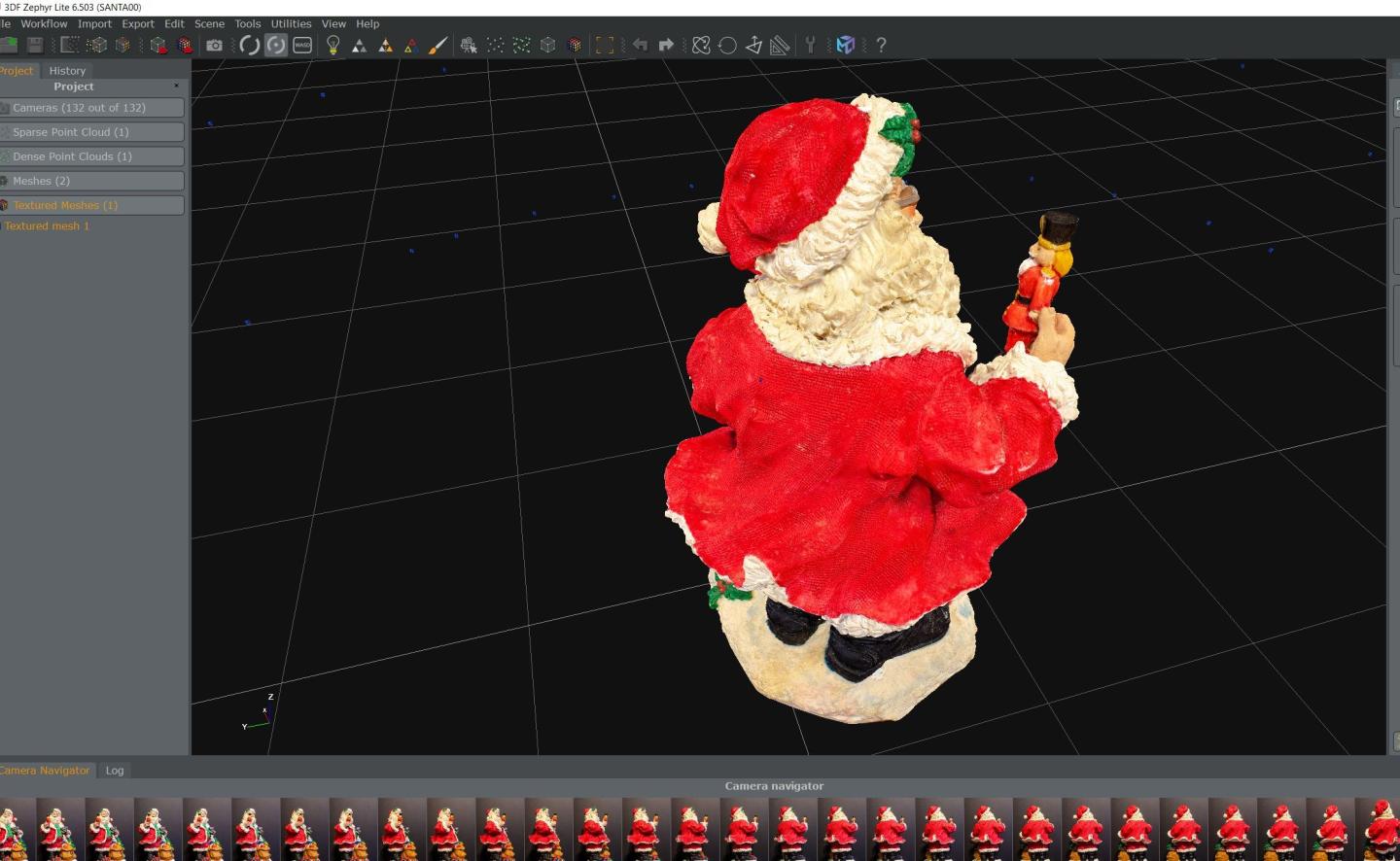Click the save floppy disk icon
The image size is (1400, 861).
tap(35, 45)
